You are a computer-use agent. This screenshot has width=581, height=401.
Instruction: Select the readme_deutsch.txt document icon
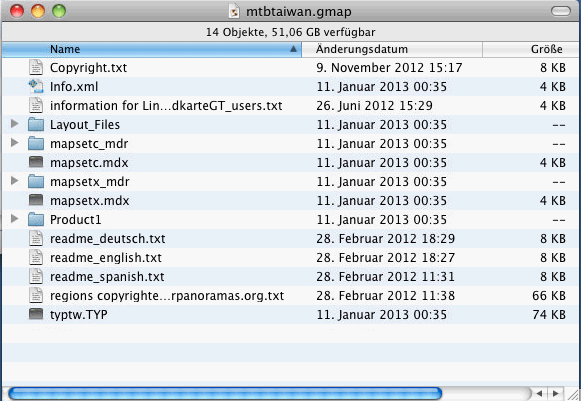36,238
